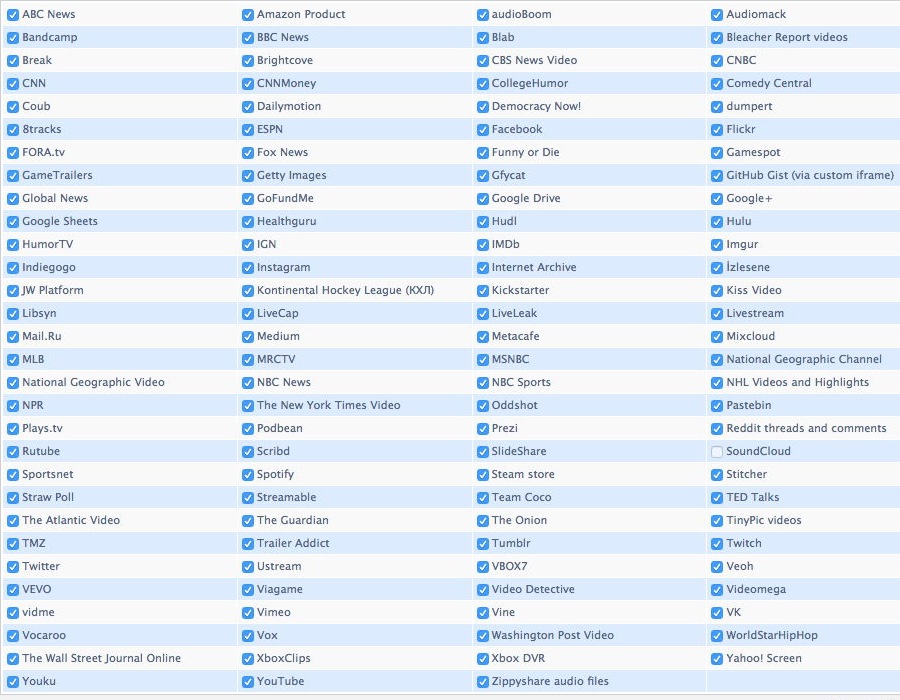
Task: Disable the Hulu checkbox
Action: (x=717, y=221)
